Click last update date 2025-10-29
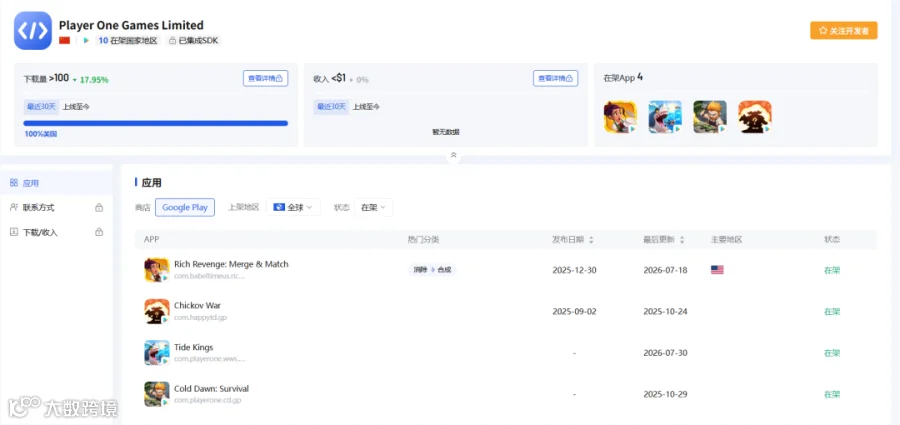 pos(665,394)
